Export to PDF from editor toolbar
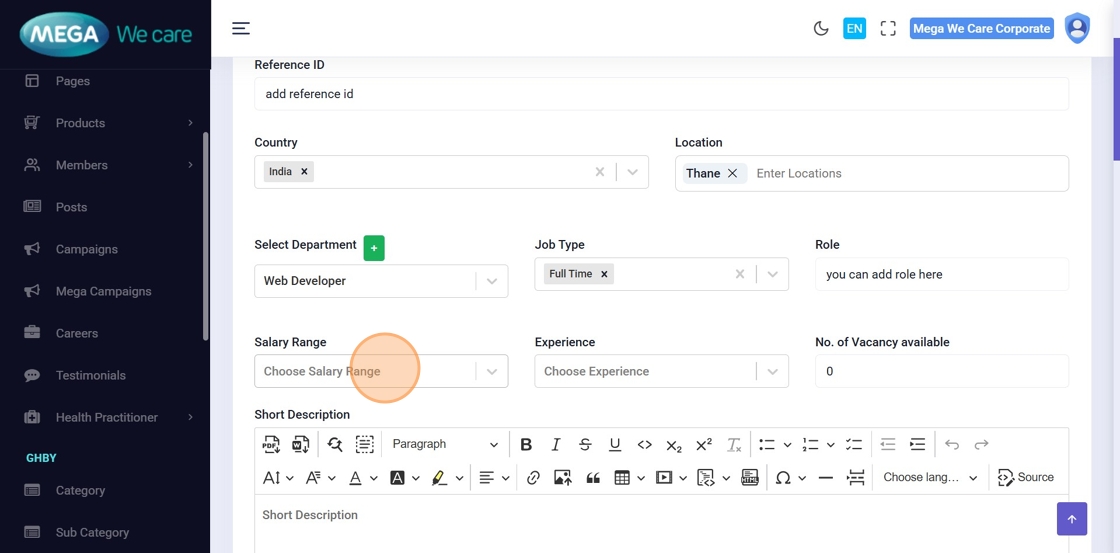The image size is (1120, 553). [271, 445]
